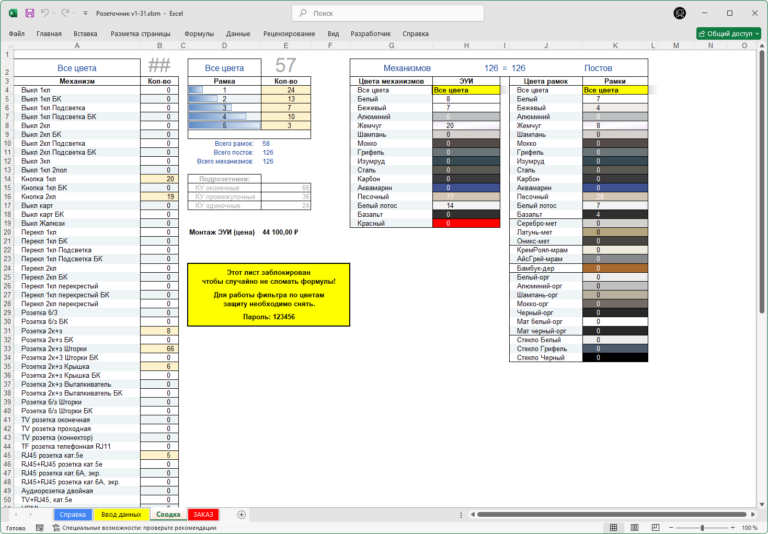Select row 14 header
Image resolution: width=768 pixels, height=534 pixels.
pyautogui.click(x=7, y=179)
